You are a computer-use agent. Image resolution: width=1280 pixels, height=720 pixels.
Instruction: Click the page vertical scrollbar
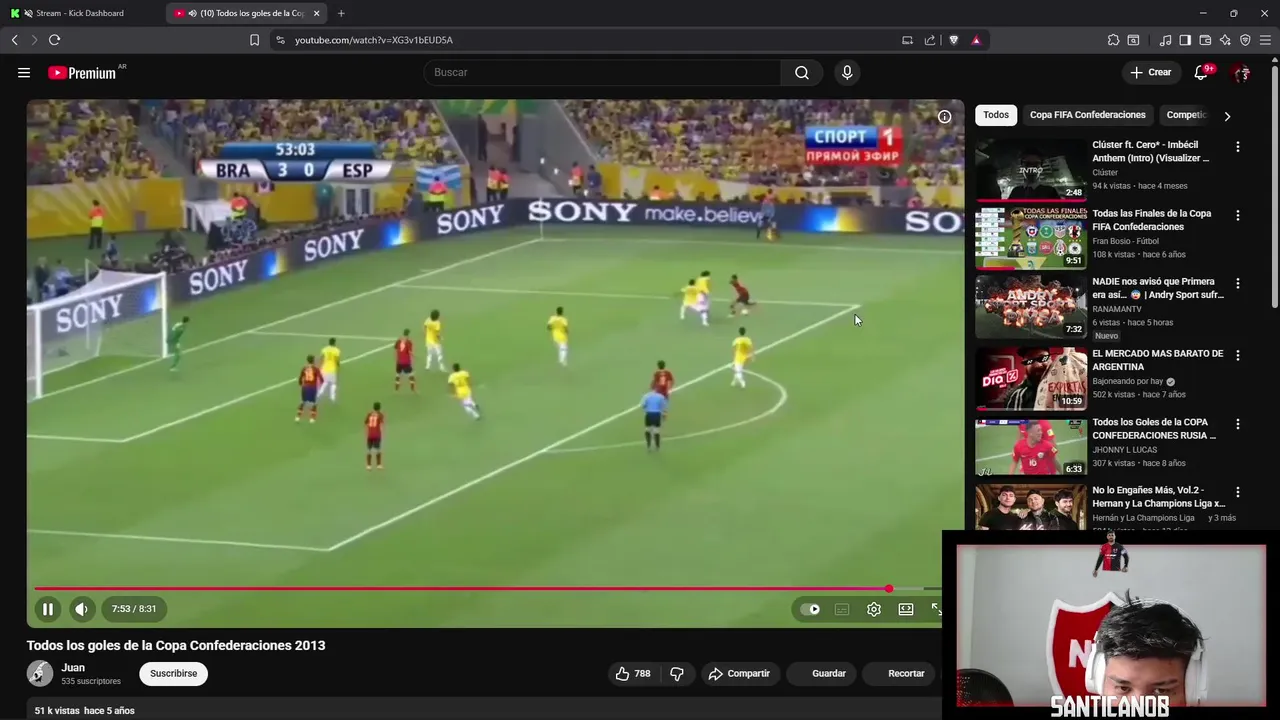[x=1275, y=185]
